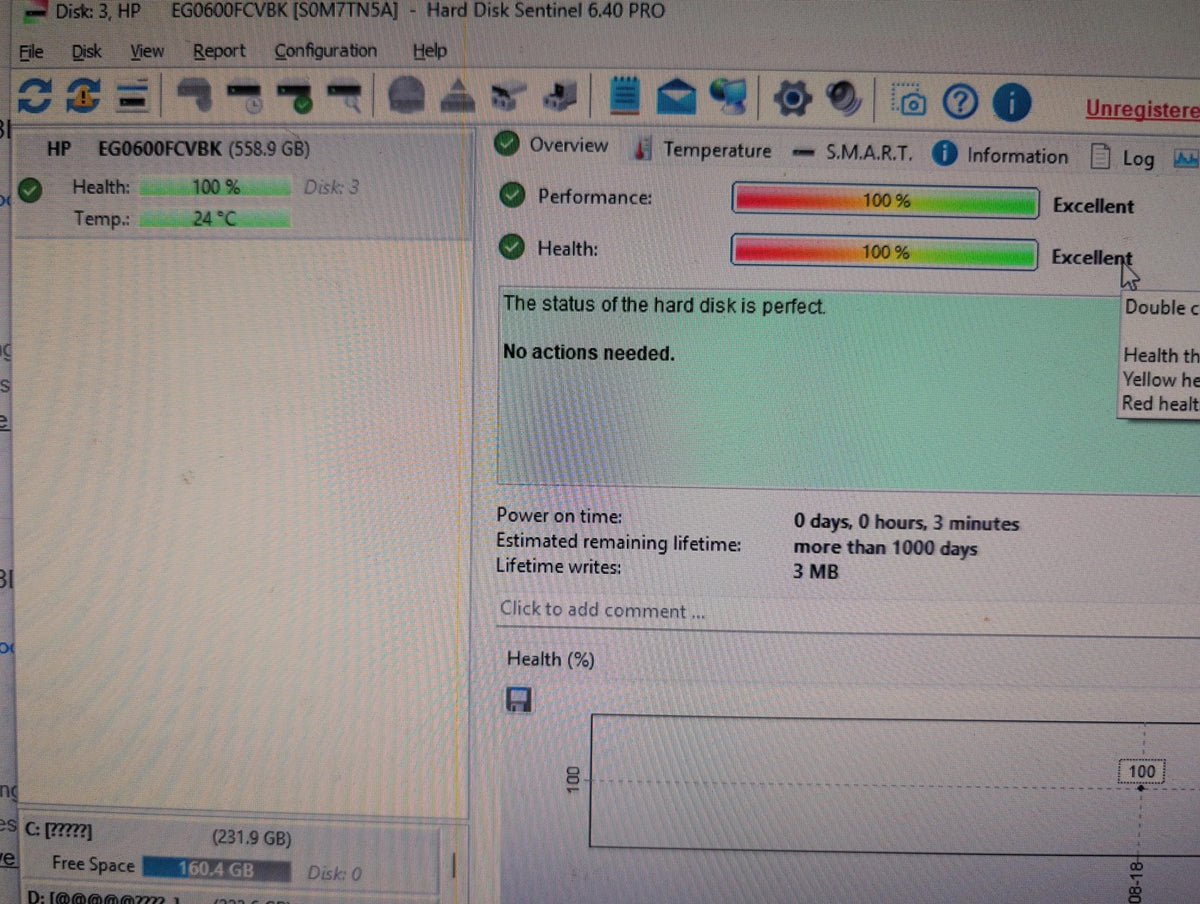Switch to the S.M.A.R.T. tab

[853, 153]
